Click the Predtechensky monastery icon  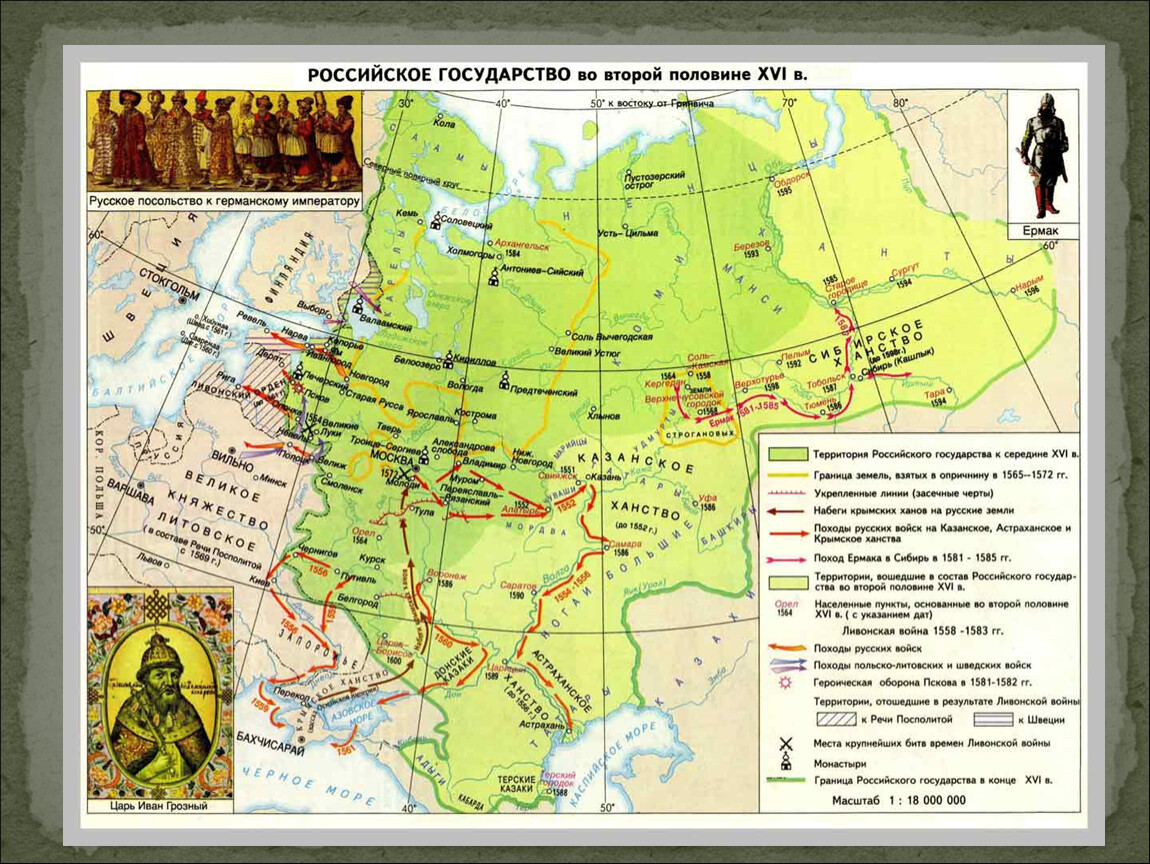click(505, 380)
